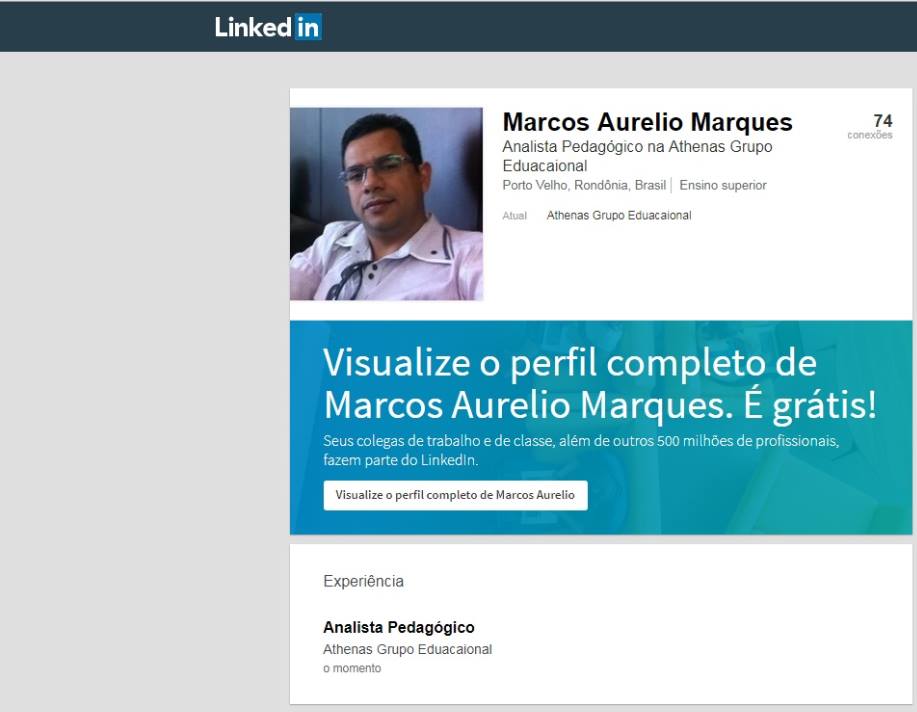Click the banner headline ending 'É grátis!'
917x712 pixels.
600,384
